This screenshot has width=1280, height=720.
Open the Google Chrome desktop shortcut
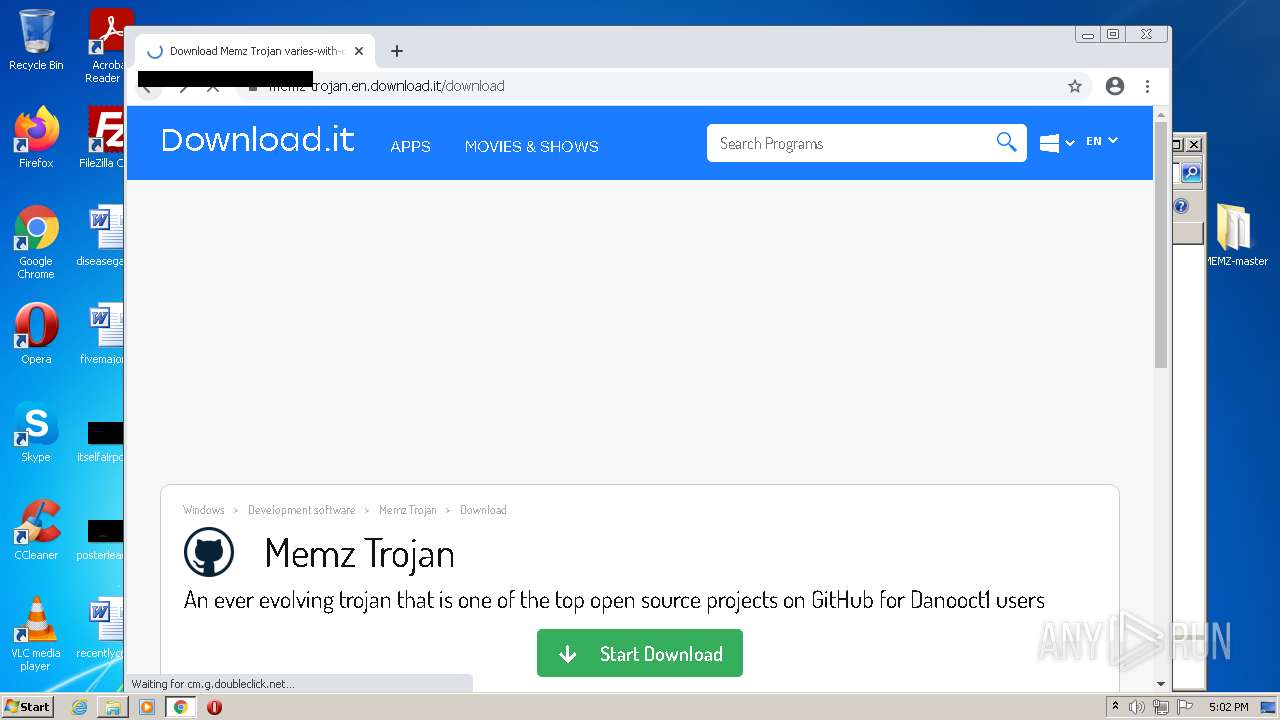click(36, 242)
